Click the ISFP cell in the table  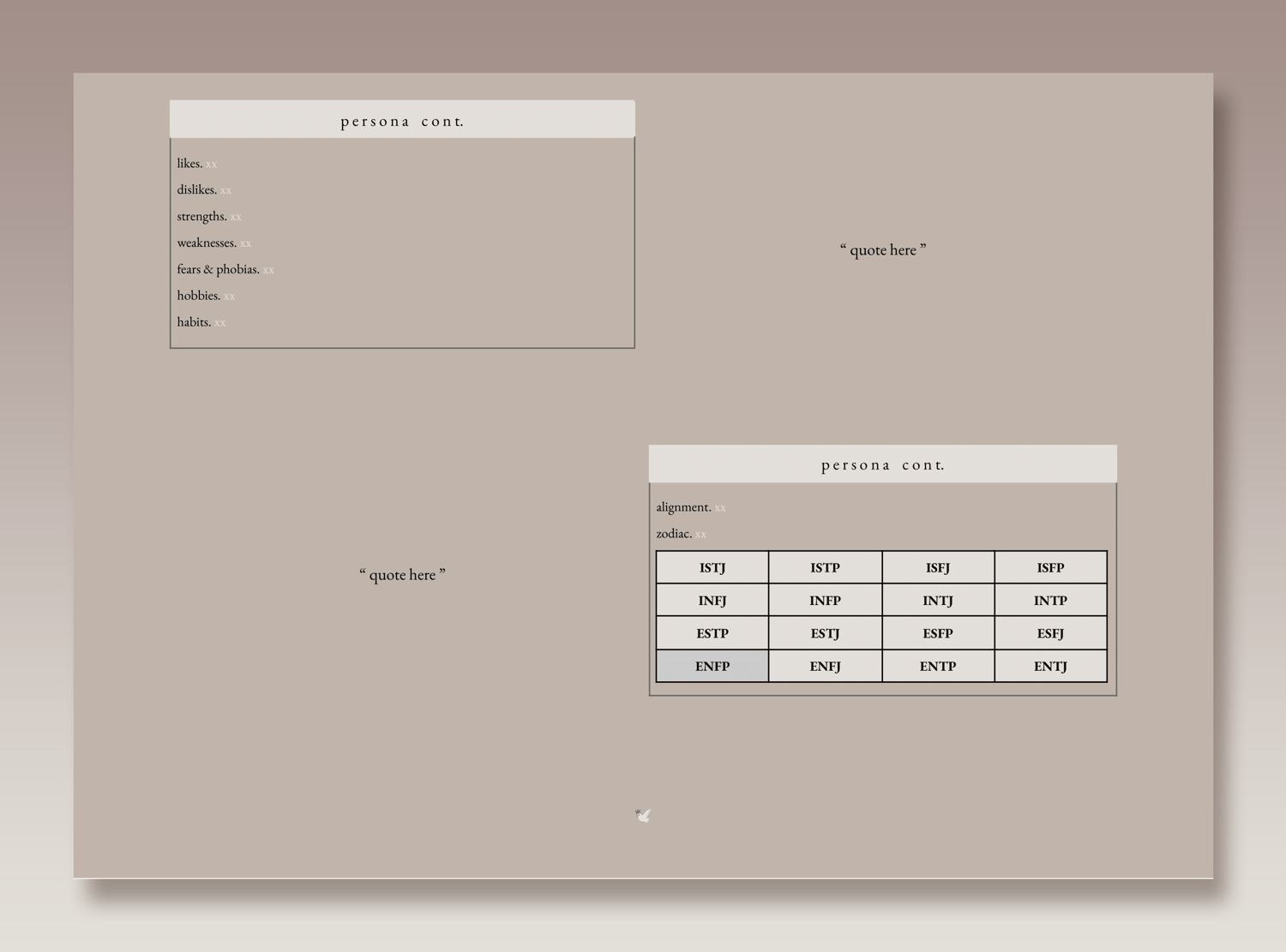[1050, 567]
